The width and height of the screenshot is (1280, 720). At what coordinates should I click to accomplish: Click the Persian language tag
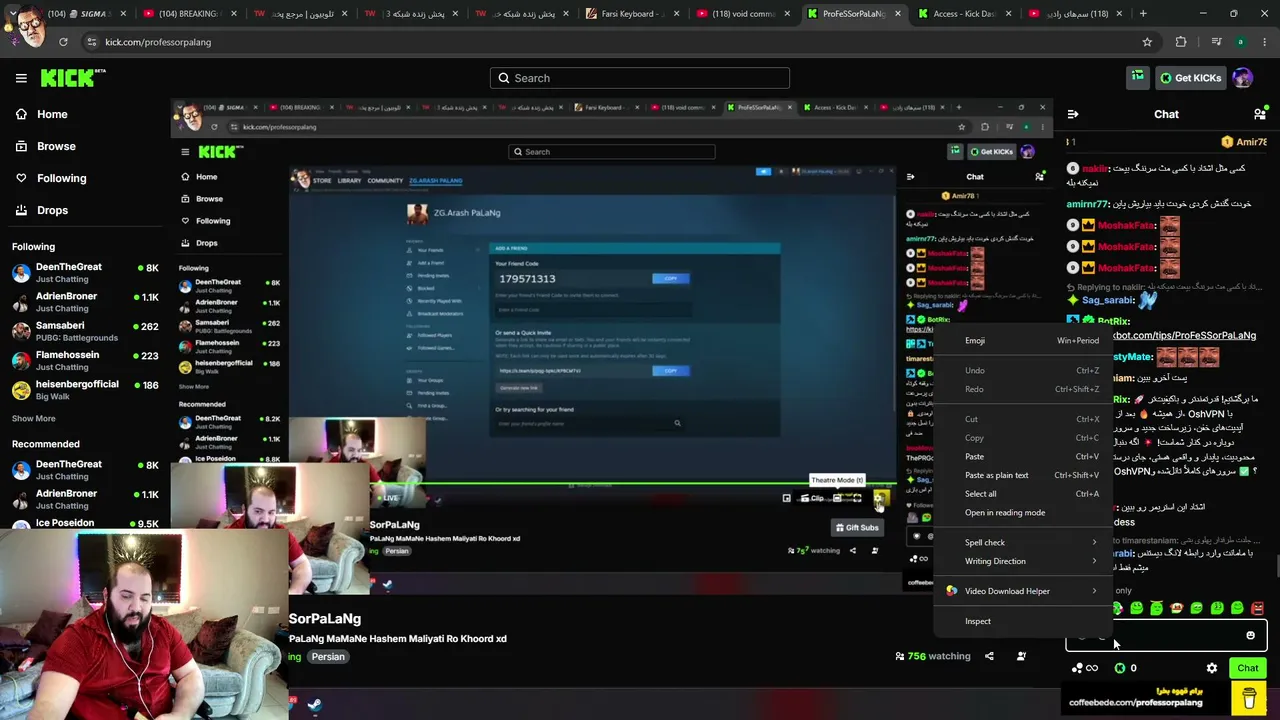pos(328,657)
